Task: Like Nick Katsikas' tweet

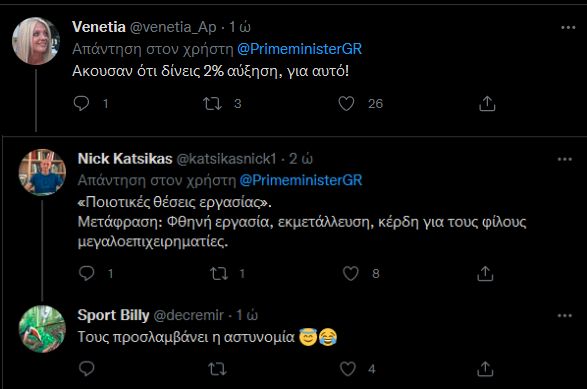Action: [351, 274]
